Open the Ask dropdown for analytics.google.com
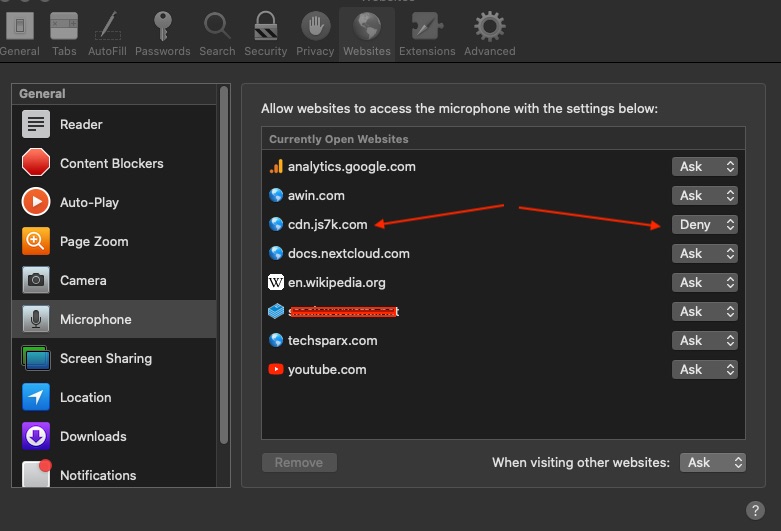The height and width of the screenshot is (531, 781). tap(705, 166)
